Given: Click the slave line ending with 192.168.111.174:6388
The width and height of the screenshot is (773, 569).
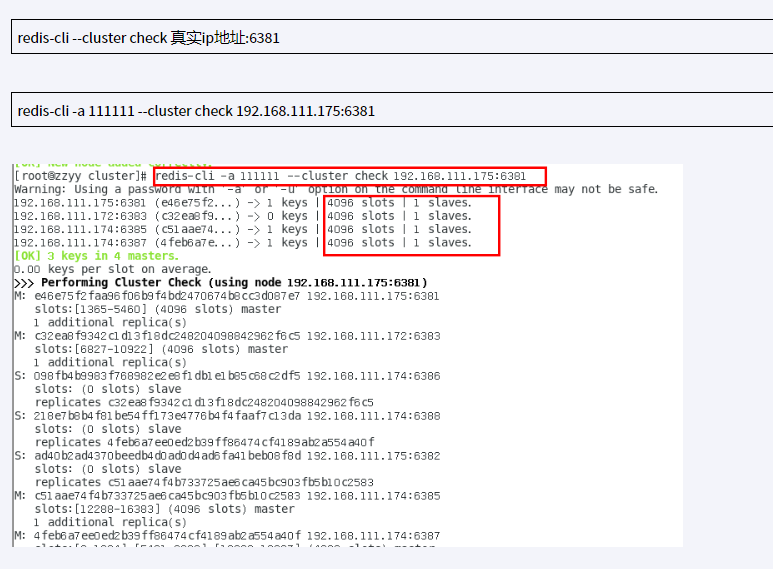Looking at the screenshot, I should coord(227,416).
